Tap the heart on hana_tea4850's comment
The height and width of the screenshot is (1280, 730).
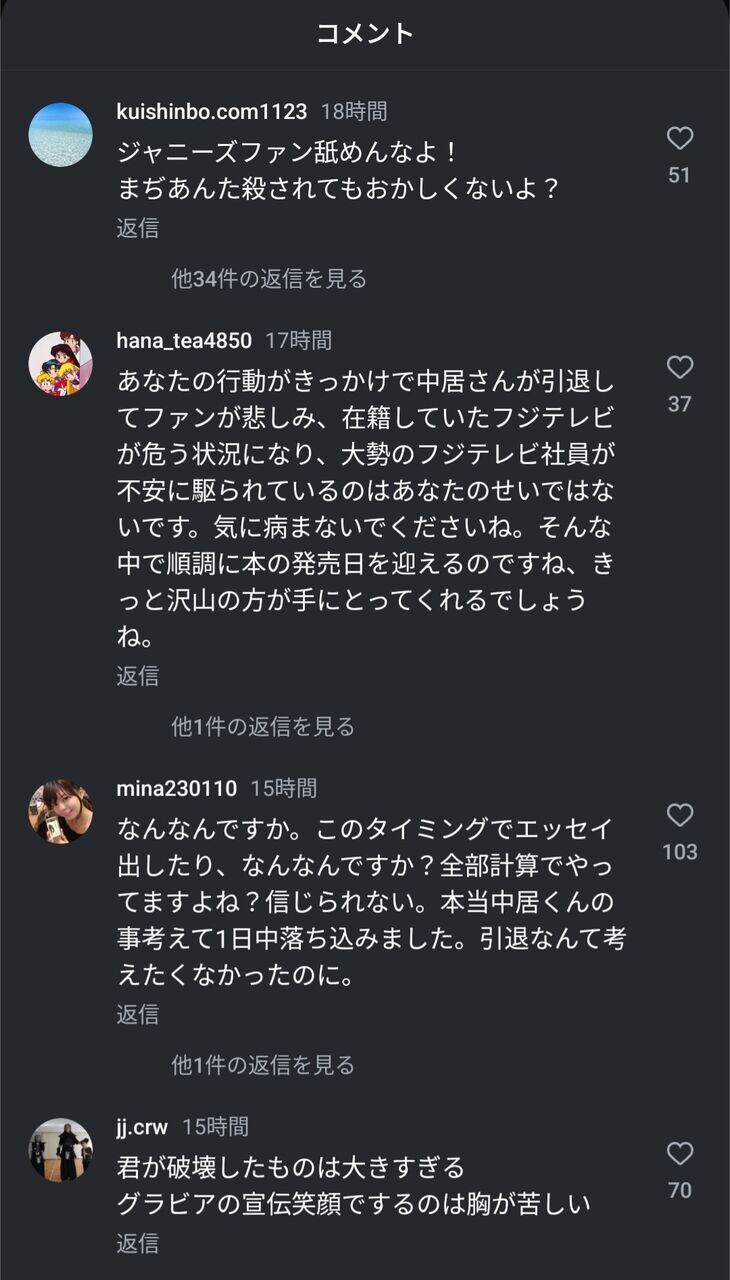pyautogui.click(x=680, y=368)
